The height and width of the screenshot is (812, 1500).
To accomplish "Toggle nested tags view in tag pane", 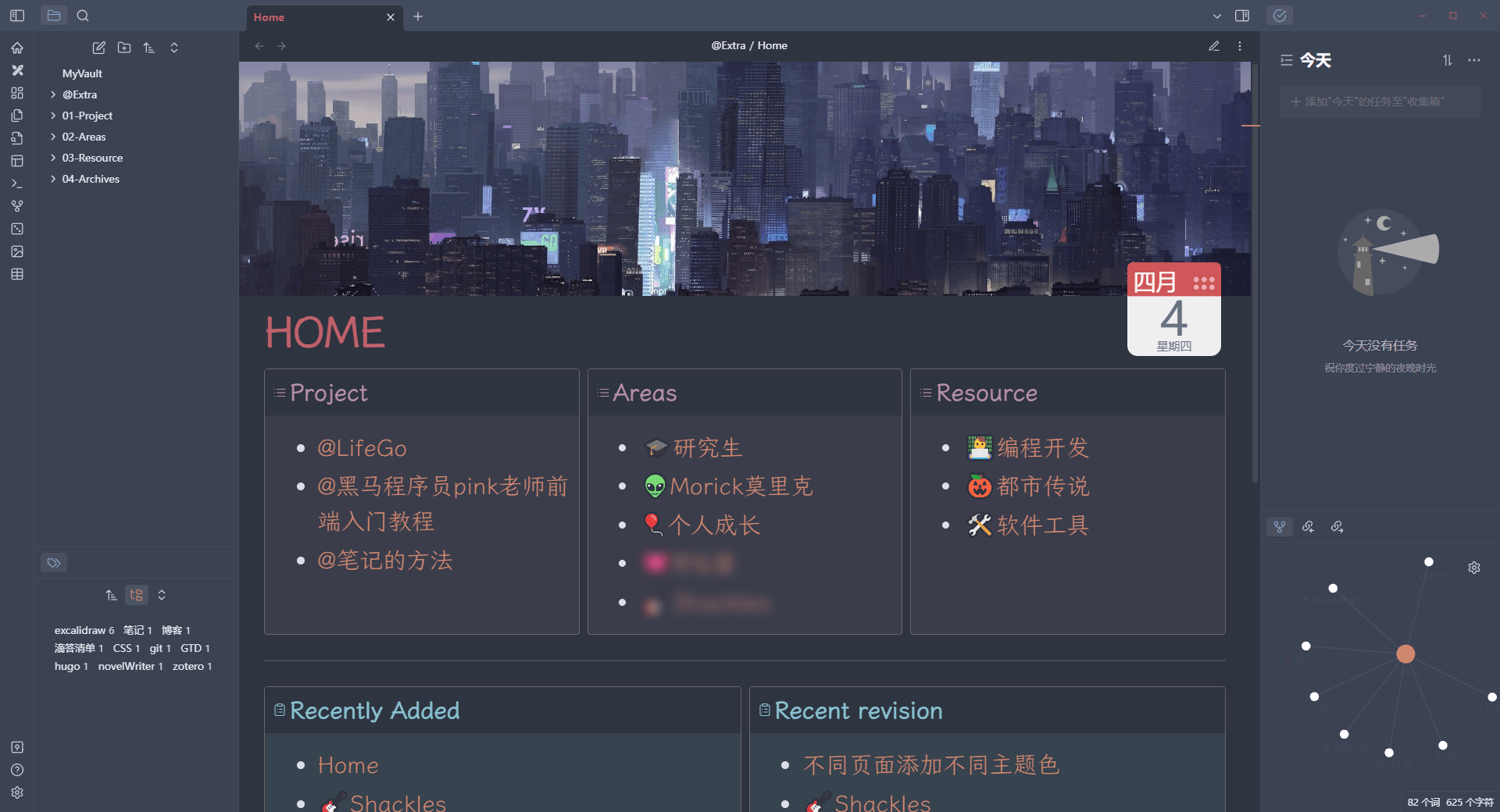I will click(137, 595).
